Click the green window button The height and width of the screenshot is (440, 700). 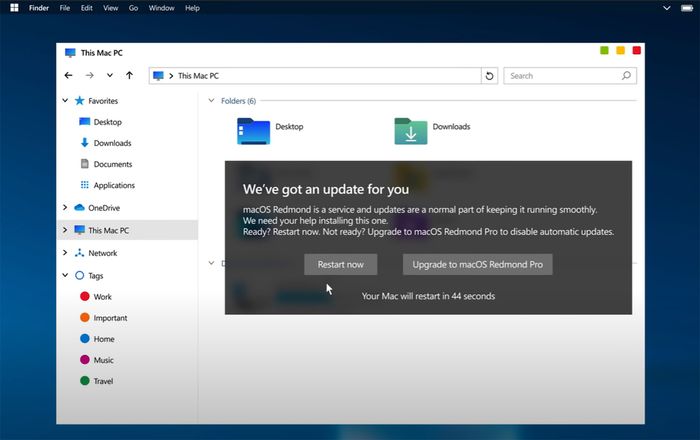604,50
